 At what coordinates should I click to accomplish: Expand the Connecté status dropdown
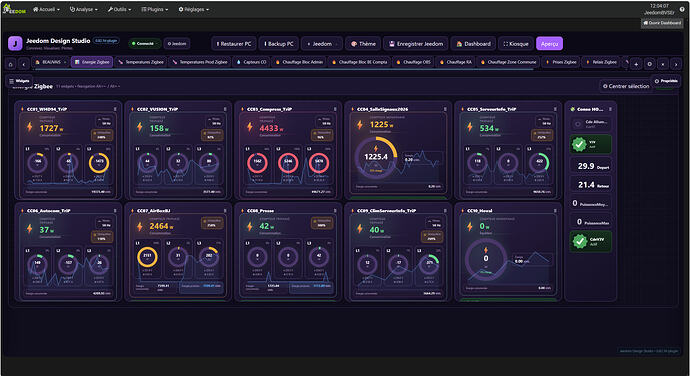click(x=145, y=44)
